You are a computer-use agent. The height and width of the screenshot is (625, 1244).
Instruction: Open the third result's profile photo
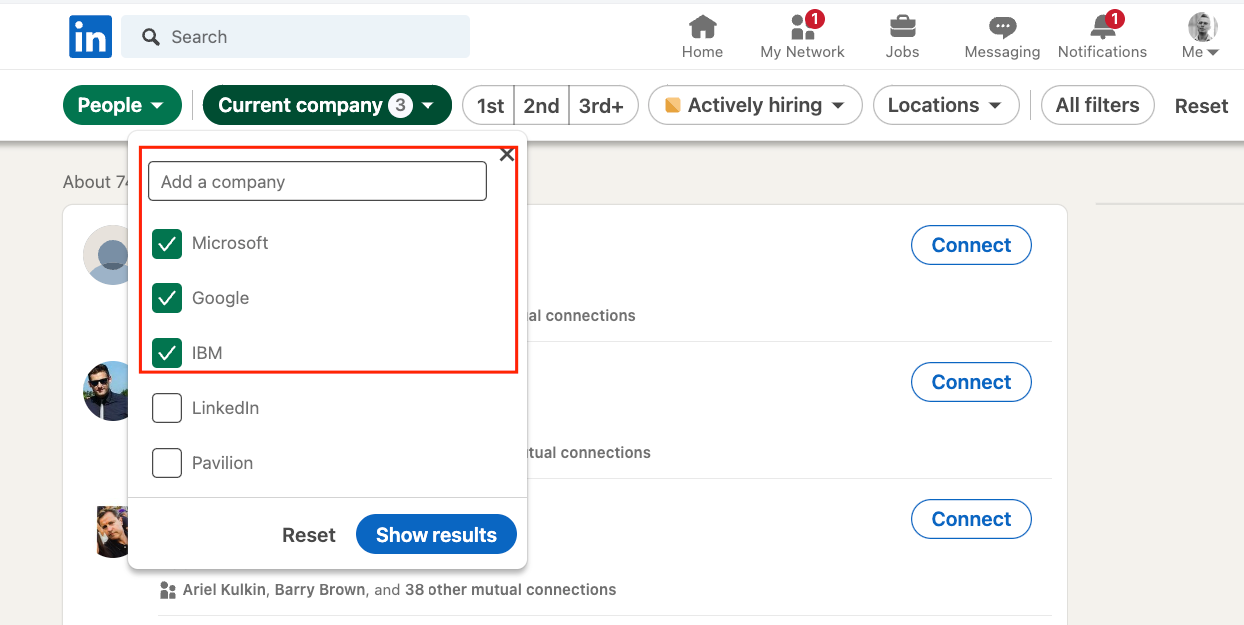coord(112,531)
